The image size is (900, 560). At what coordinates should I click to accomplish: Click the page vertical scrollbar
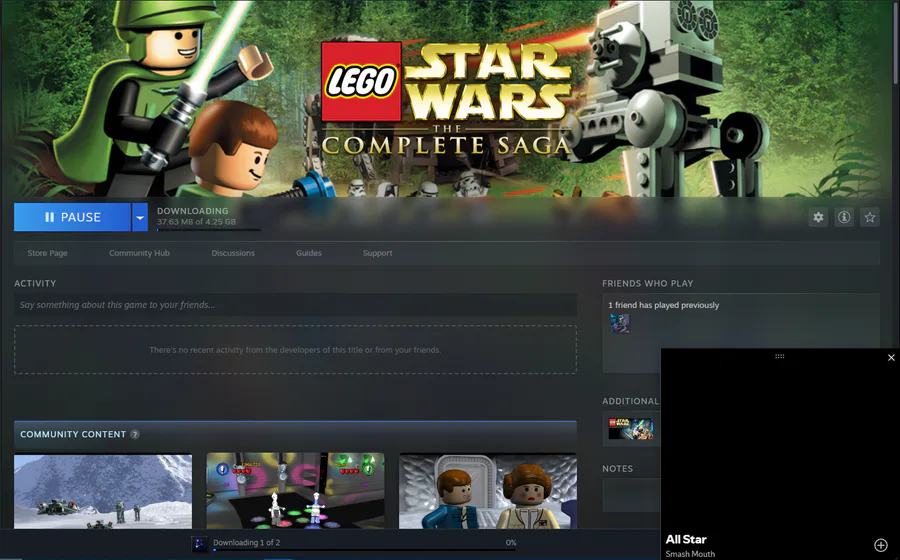(x=897, y=43)
